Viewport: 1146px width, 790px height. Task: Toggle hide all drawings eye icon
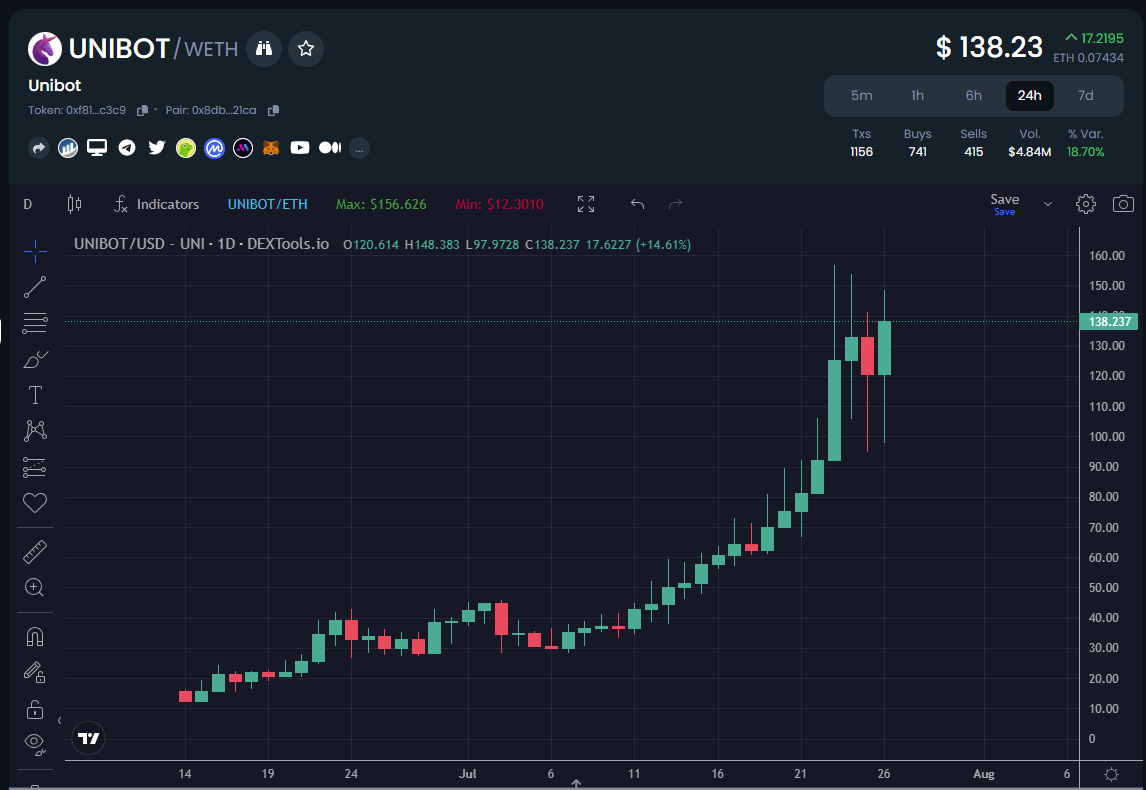[34, 744]
